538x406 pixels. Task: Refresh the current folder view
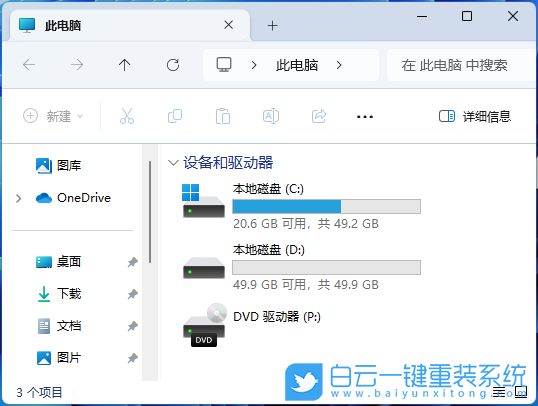point(173,65)
